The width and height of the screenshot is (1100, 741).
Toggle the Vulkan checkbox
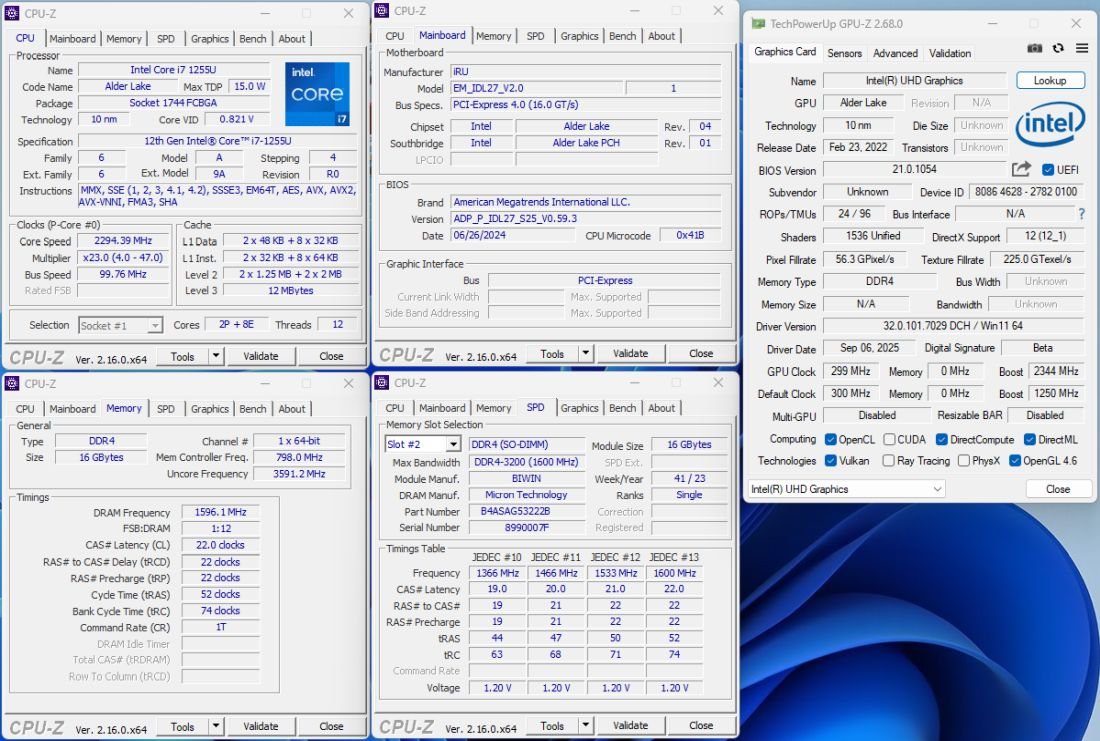[831, 461]
